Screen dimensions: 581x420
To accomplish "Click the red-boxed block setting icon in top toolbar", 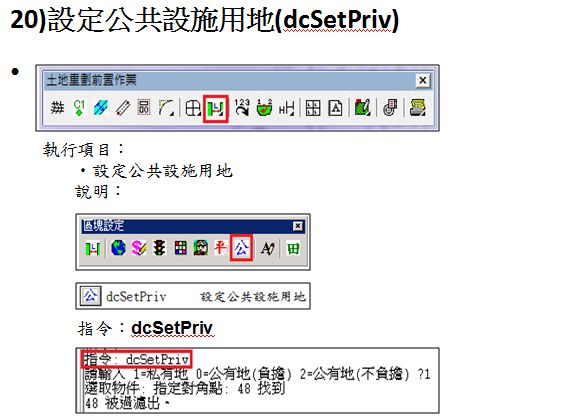I will (x=215, y=109).
